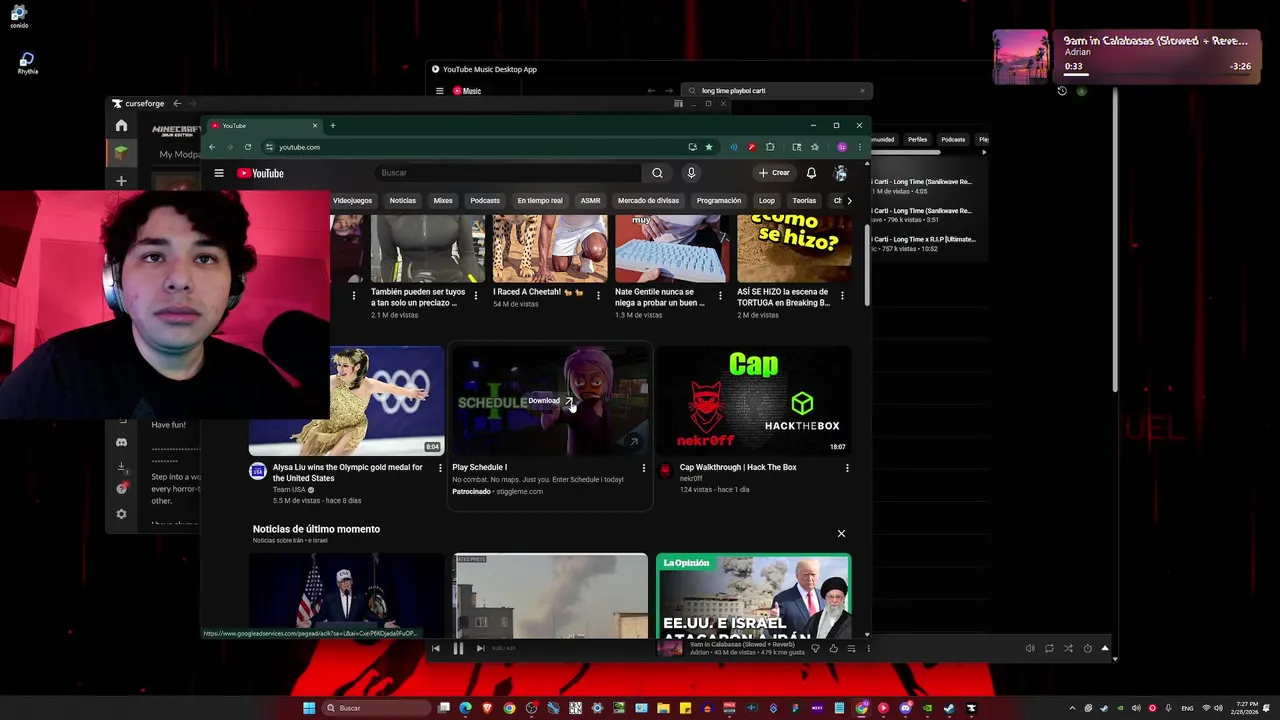Select the ASMR filter chip

pos(591,200)
